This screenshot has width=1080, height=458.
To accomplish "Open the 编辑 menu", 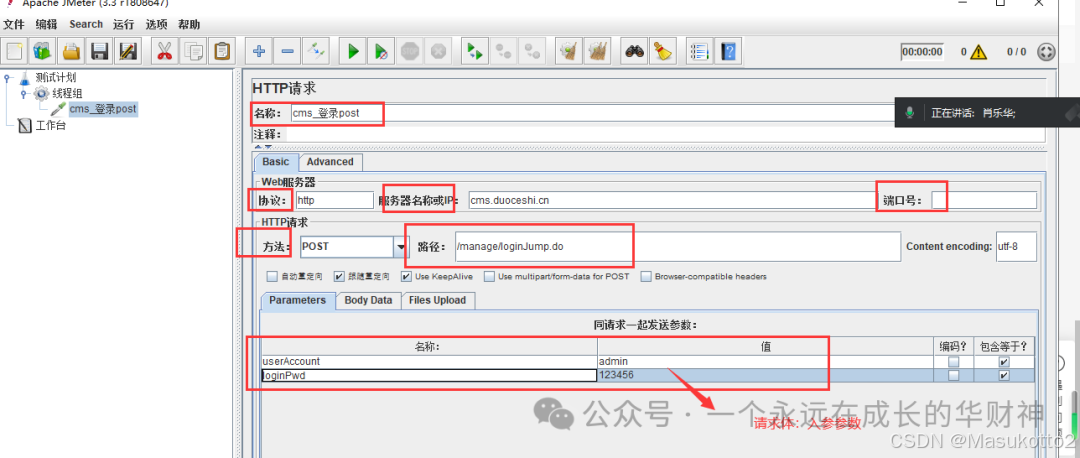I will (x=47, y=24).
